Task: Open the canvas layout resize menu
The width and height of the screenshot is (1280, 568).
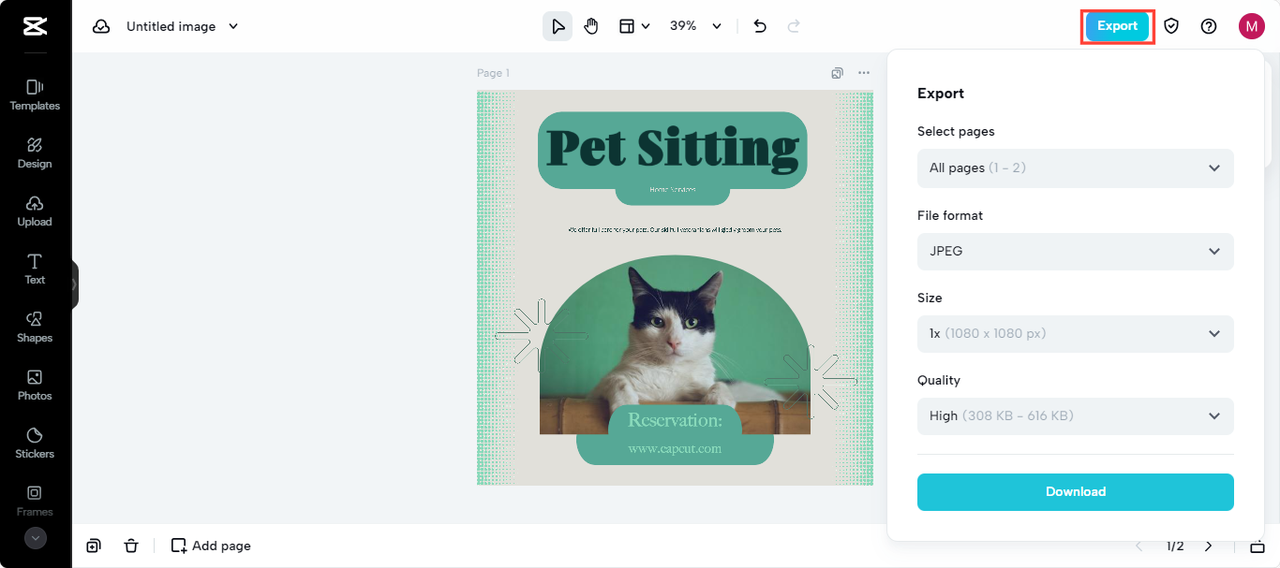Action: pyautogui.click(x=634, y=26)
